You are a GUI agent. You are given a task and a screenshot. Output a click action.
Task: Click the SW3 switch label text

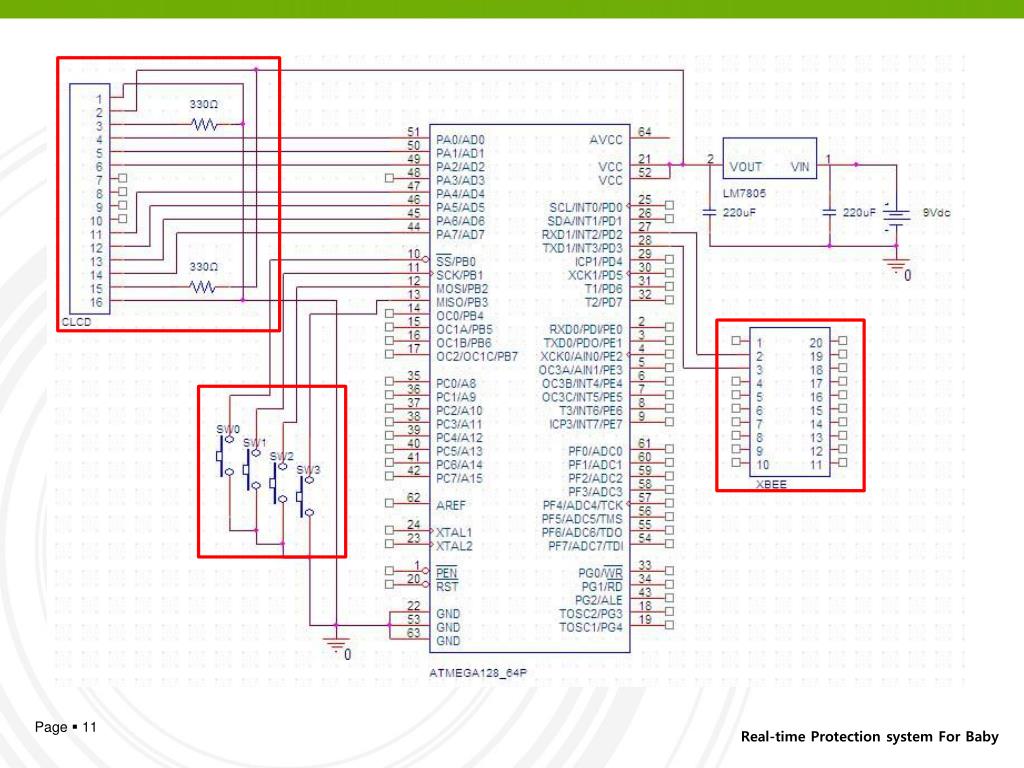coord(308,470)
